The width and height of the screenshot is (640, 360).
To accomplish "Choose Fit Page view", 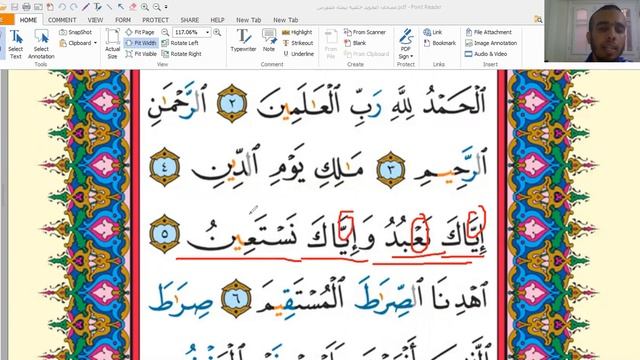I will (140, 32).
